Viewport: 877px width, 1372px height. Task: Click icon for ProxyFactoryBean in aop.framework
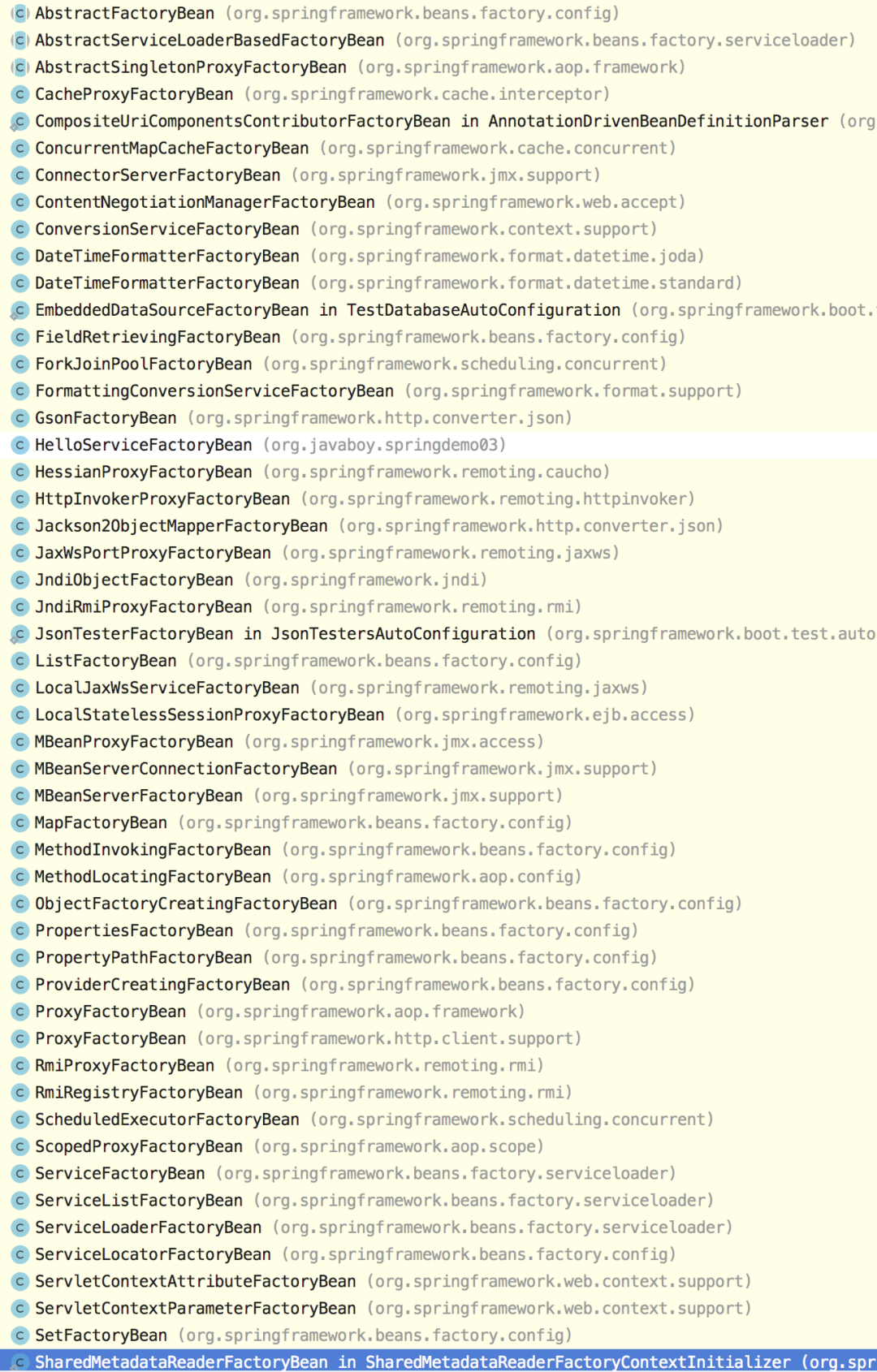[x=19, y=1012]
